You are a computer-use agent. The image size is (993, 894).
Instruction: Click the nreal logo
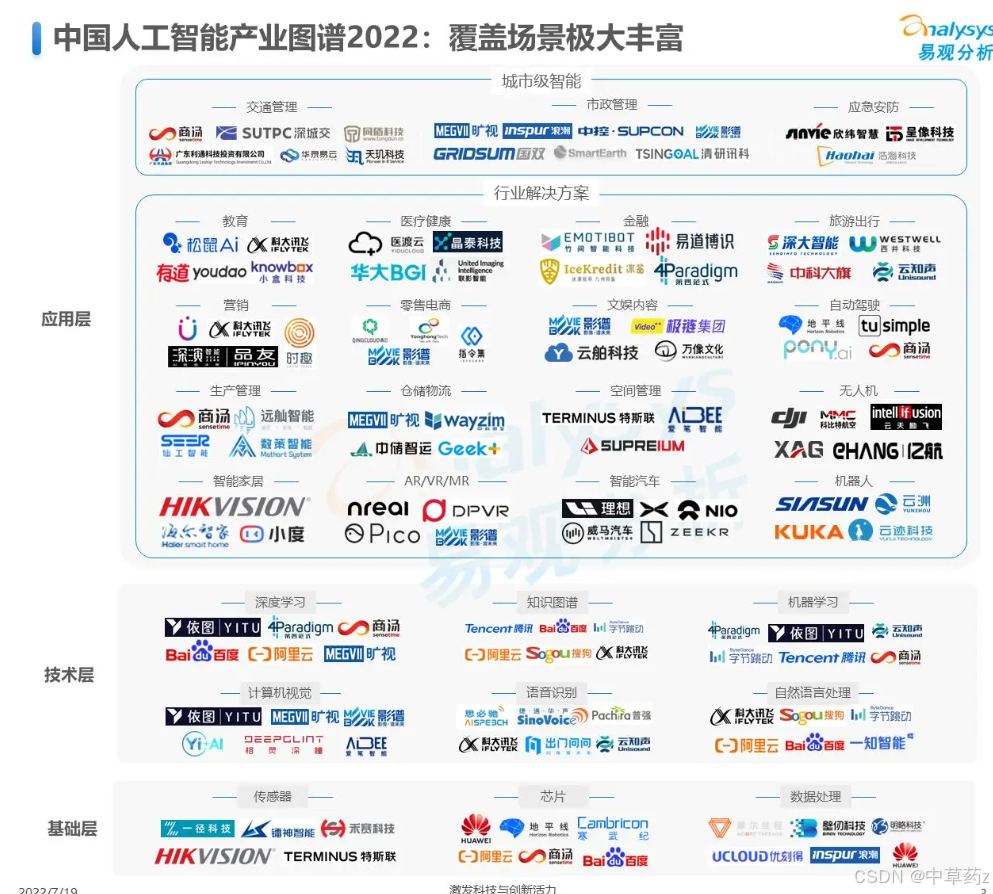point(378,508)
